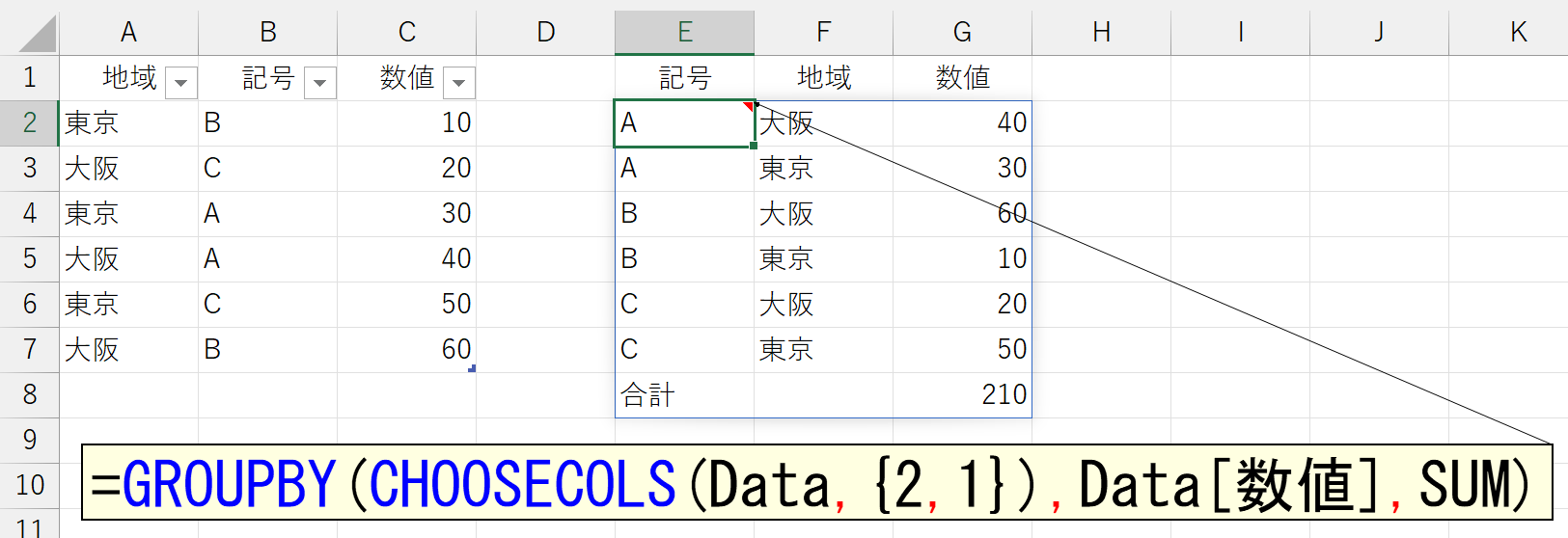Image resolution: width=1568 pixels, height=538 pixels.
Task: Open the 地域 column filter dropdown
Action: tap(181, 83)
